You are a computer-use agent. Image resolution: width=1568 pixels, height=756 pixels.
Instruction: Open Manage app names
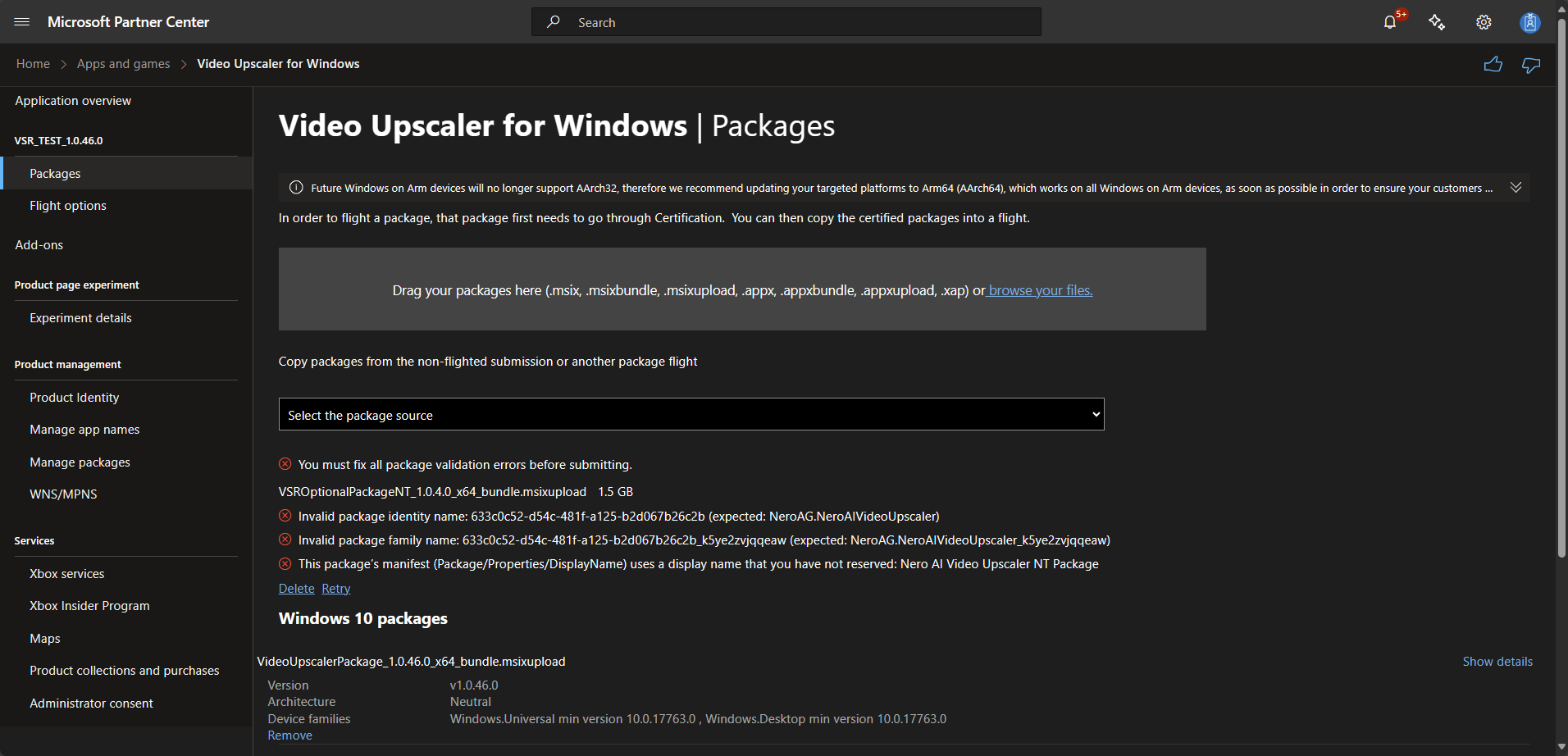point(84,430)
